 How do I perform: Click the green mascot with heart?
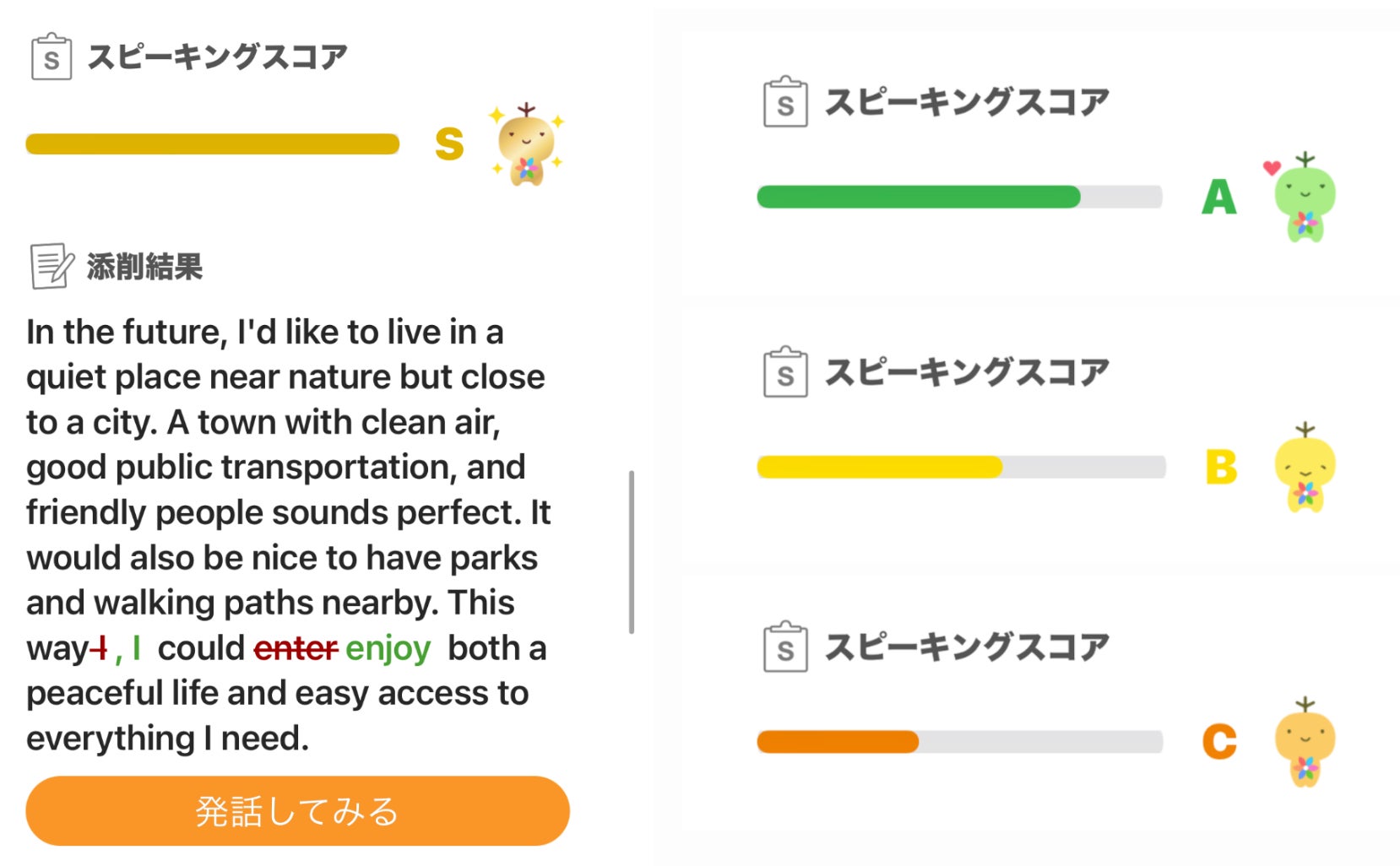1304,198
